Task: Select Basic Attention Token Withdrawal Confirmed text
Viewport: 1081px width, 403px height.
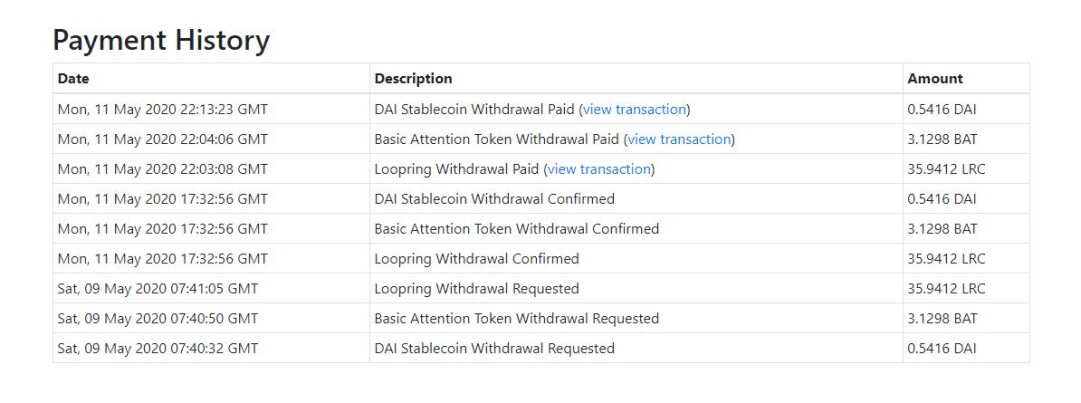Action: coord(516,229)
